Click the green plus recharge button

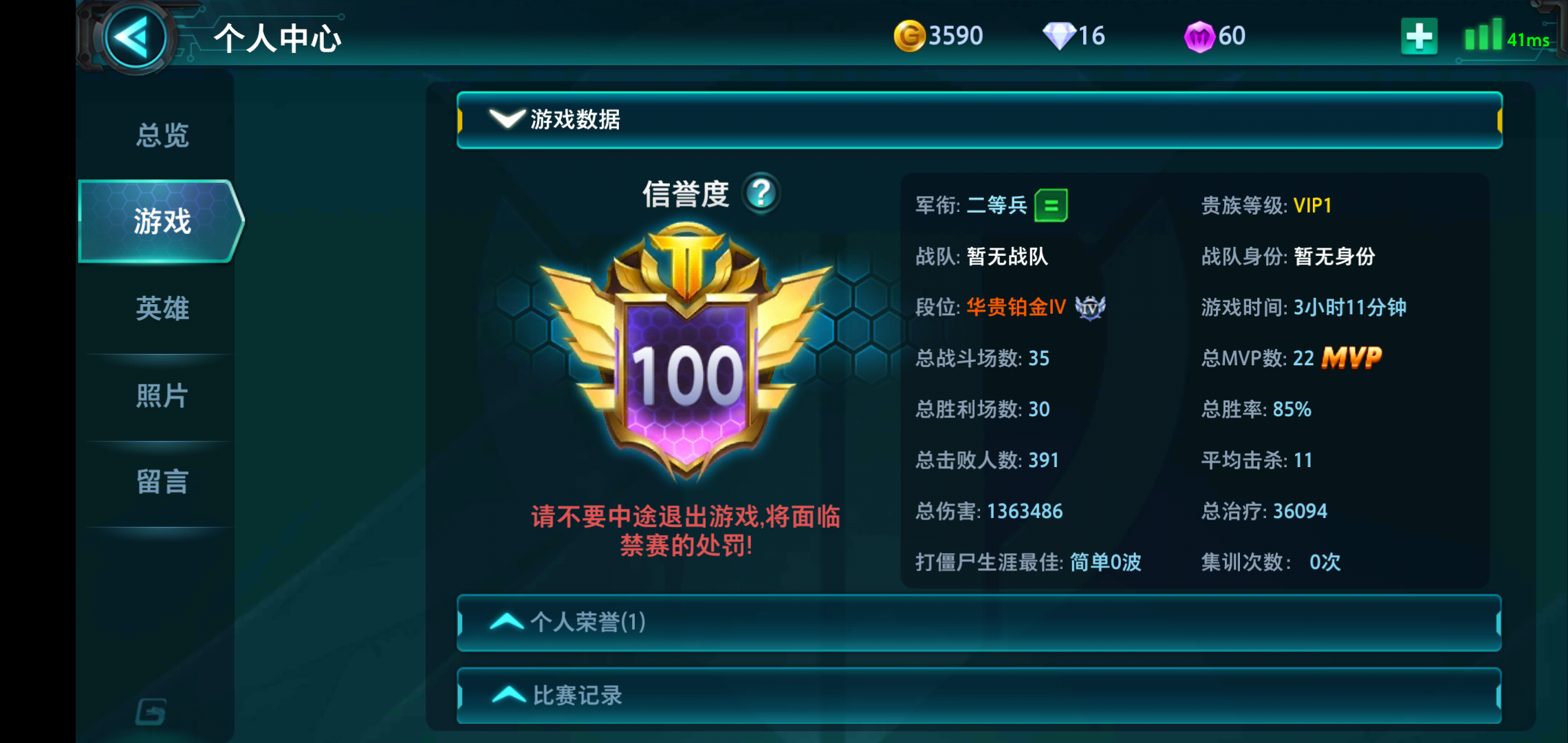pos(1419,36)
